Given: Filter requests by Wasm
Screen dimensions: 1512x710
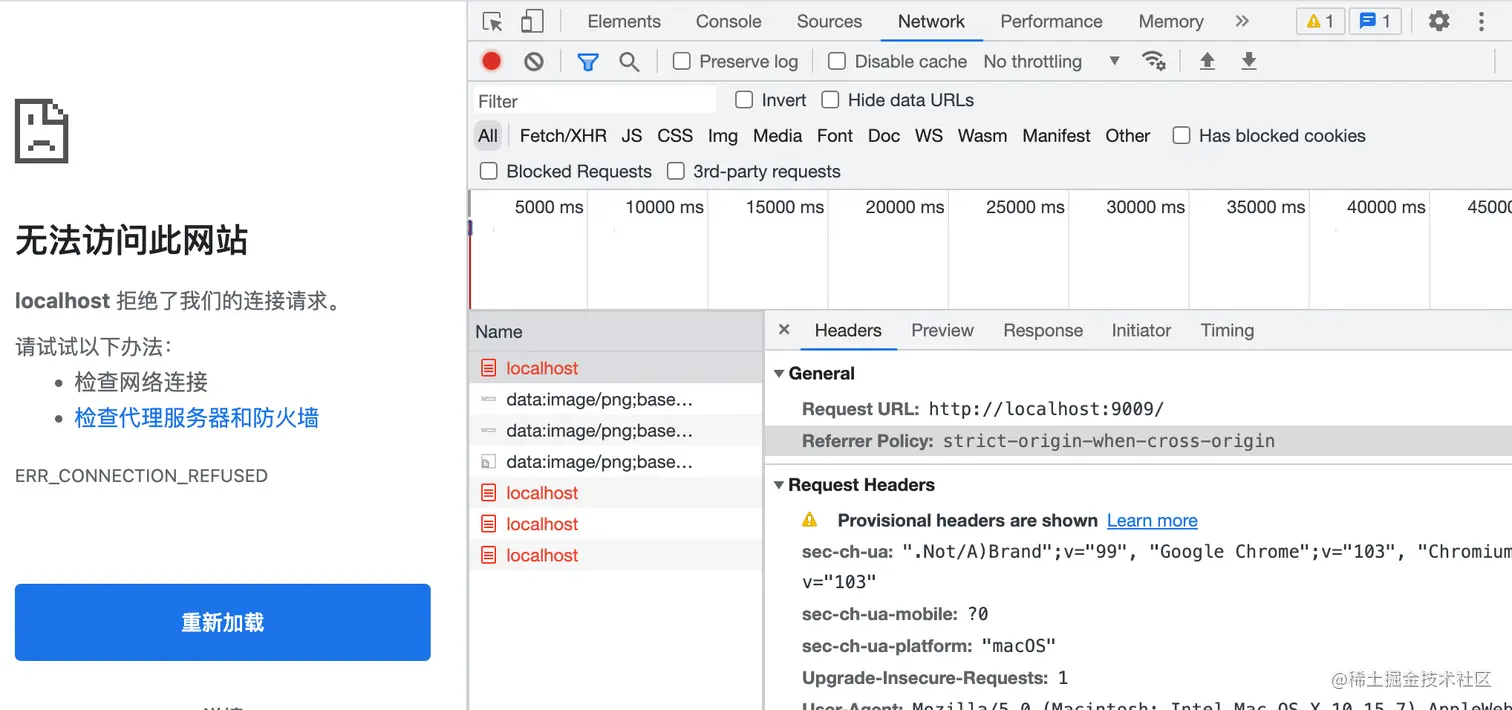Looking at the screenshot, I should [982, 135].
